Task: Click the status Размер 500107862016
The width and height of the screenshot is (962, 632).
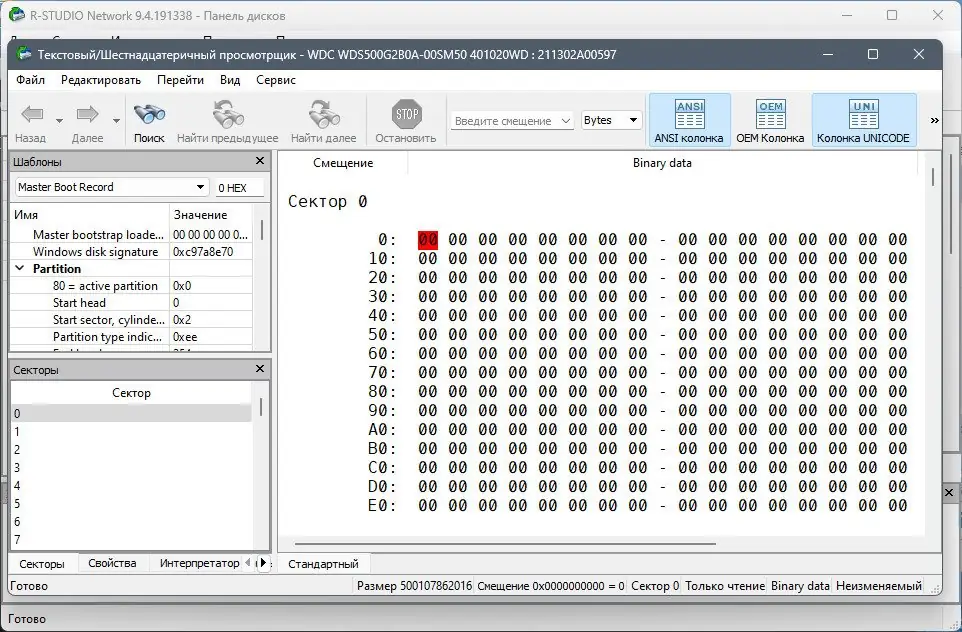Action: [x=414, y=586]
